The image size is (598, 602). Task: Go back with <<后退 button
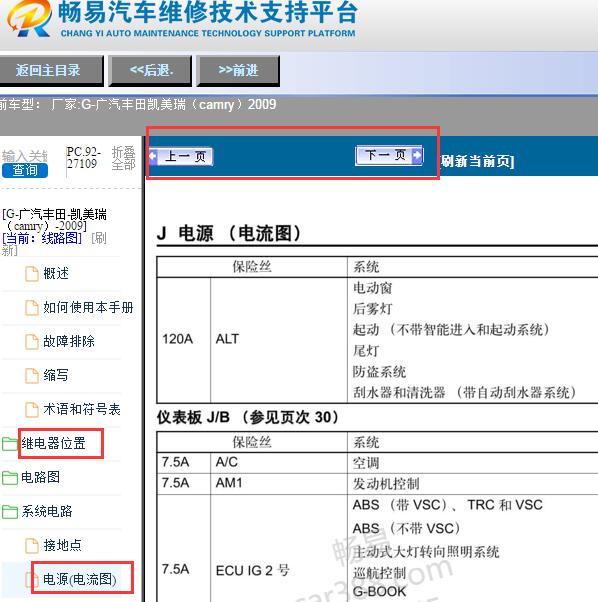click(150, 71)
